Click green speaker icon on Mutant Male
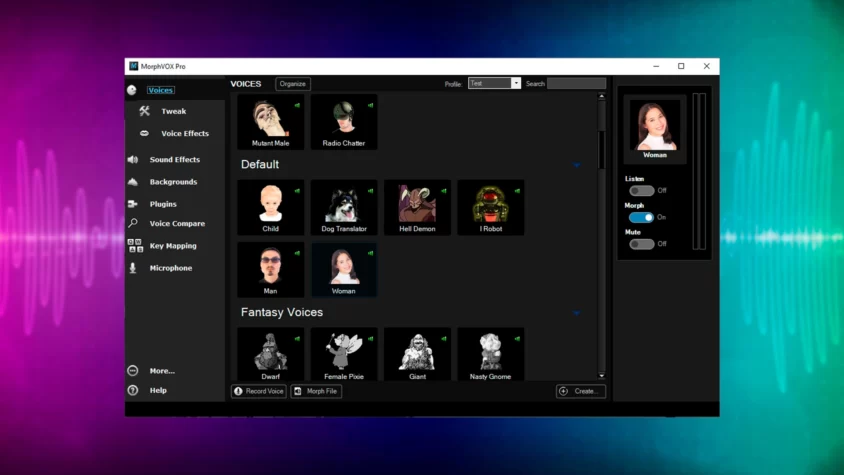 pyautogui.click(x=297, y=106)
